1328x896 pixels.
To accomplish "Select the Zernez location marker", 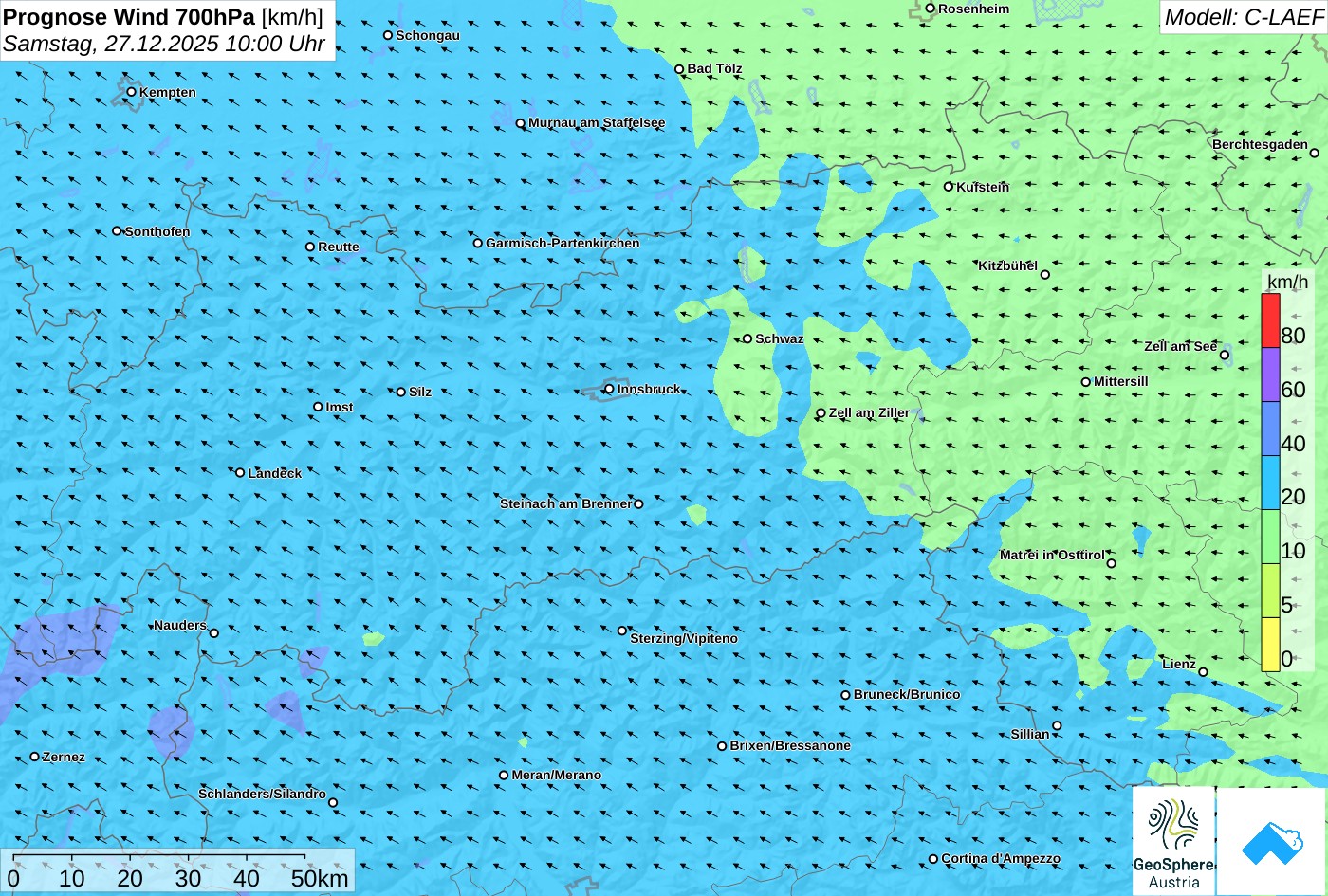I will pyautogui.click(x=35, y=757).
